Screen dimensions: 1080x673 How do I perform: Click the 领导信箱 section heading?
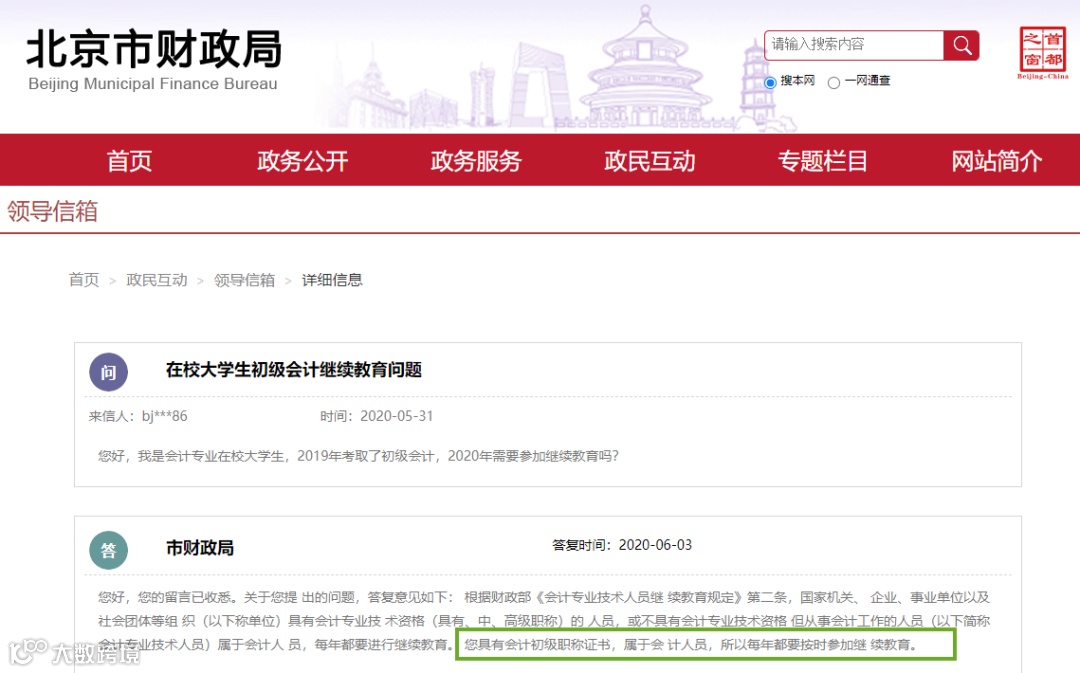pyautogui.click(x=52, y=211)
